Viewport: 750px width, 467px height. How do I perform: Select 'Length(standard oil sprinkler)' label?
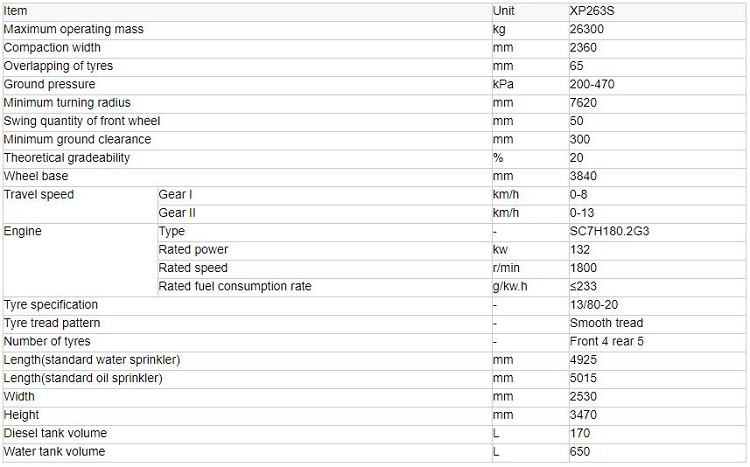click(x=83, y=378)
